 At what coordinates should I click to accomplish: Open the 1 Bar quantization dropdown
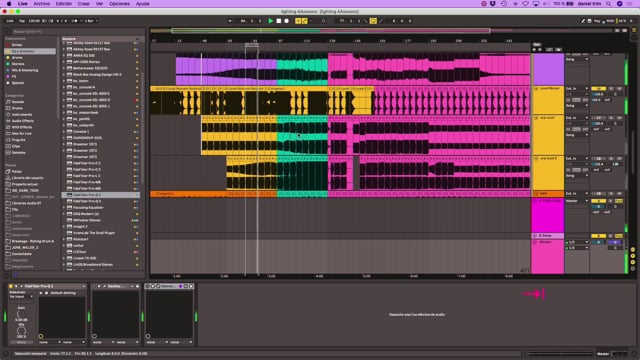(91, 21)
